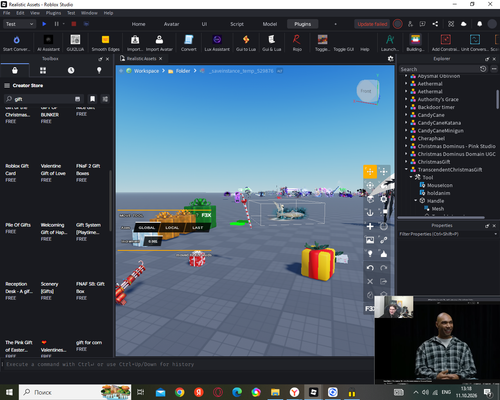Switch to the Avatar ribbon tab
500x400 pixels.
pos(171,24)
